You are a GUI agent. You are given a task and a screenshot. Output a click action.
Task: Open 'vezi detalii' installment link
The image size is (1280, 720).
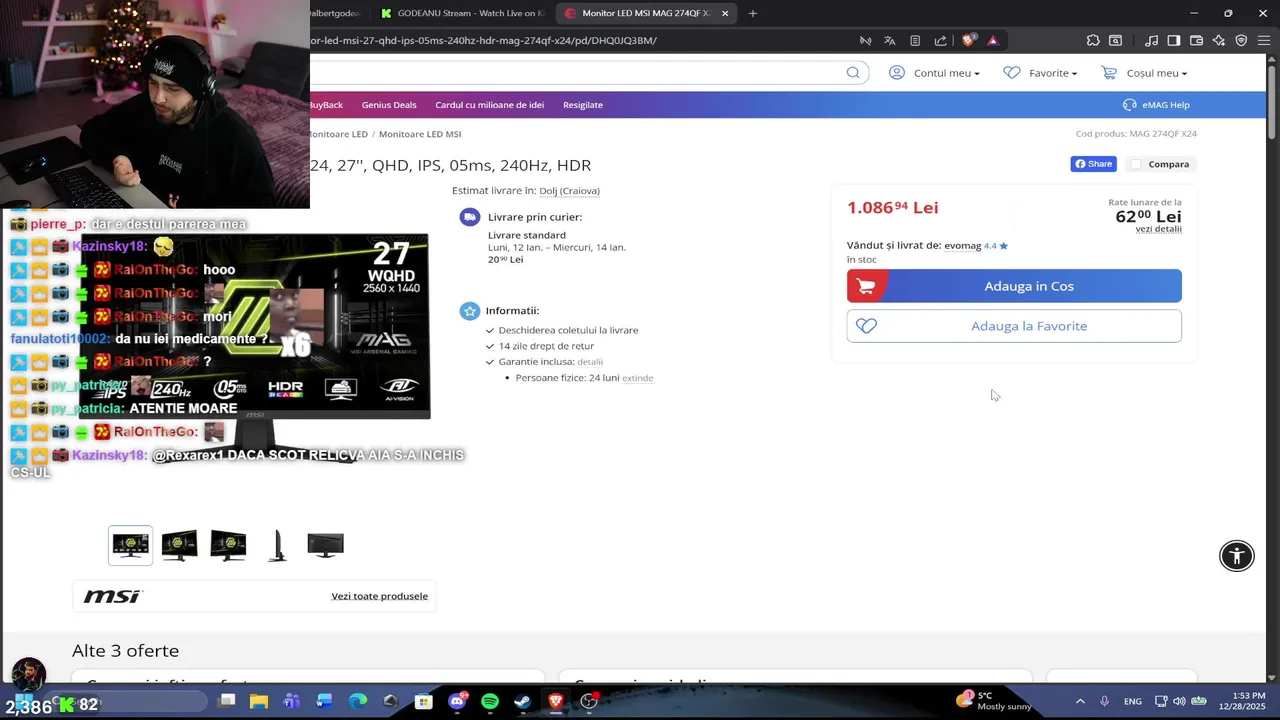(1158, 229)
